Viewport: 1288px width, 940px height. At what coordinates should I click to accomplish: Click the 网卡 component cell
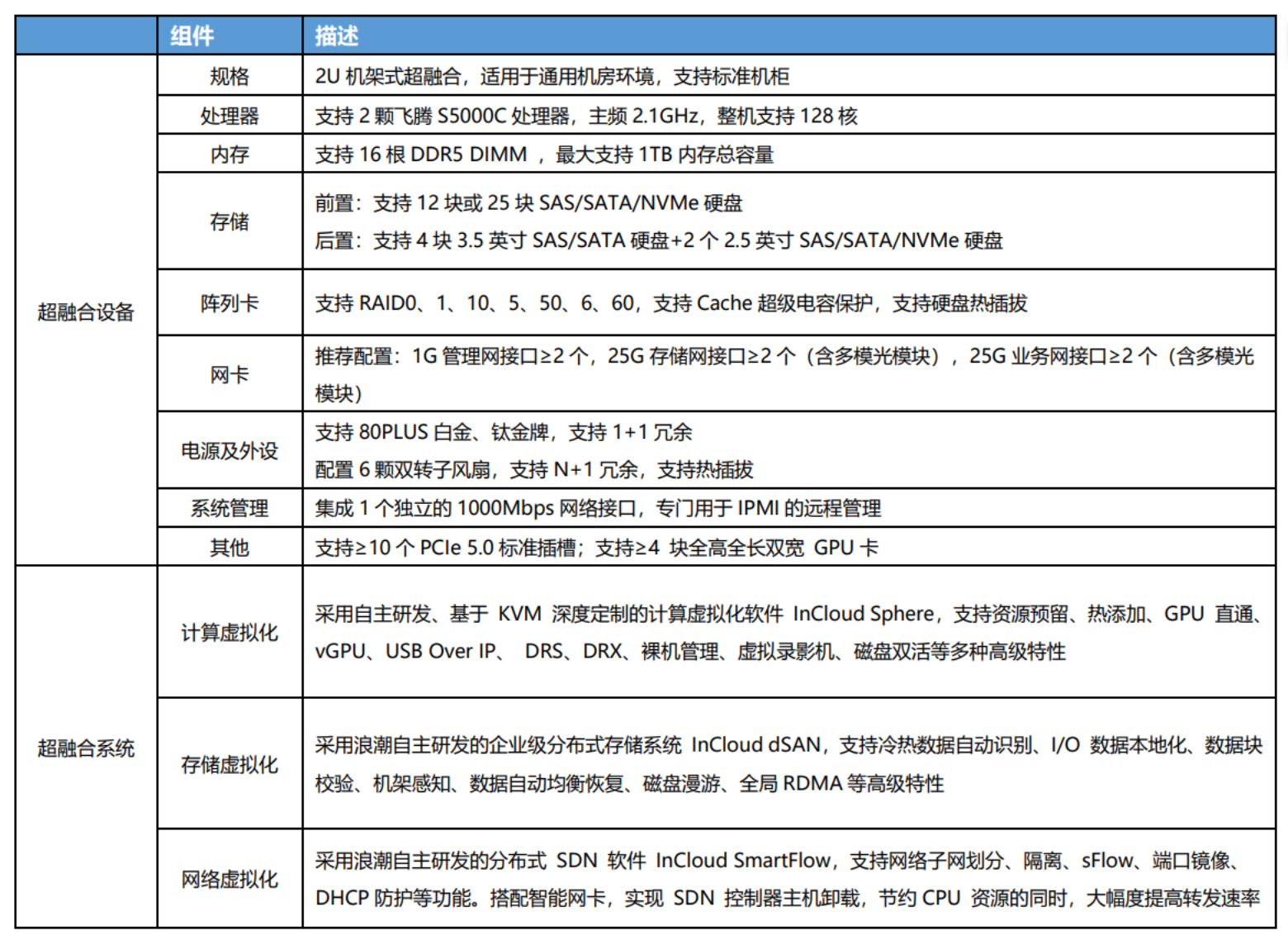(x=230, y=374)
